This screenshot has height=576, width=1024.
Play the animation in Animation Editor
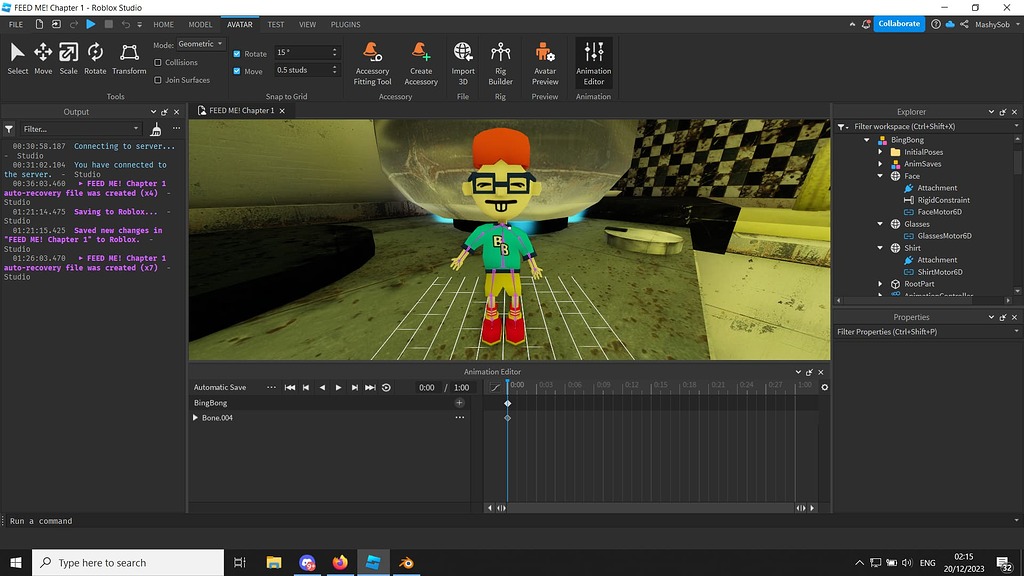pyautogui.click(x=338, y=386)
